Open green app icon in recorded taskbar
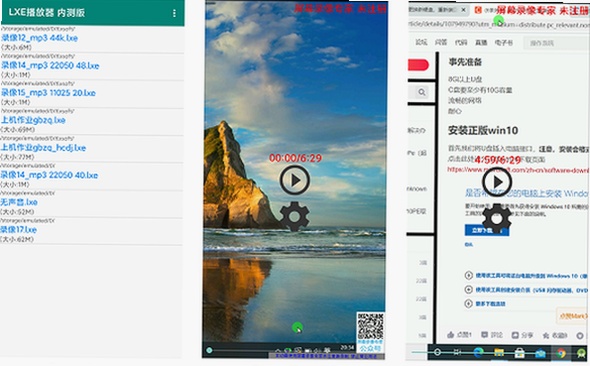The image size is (590, 366). coord(582,353)
